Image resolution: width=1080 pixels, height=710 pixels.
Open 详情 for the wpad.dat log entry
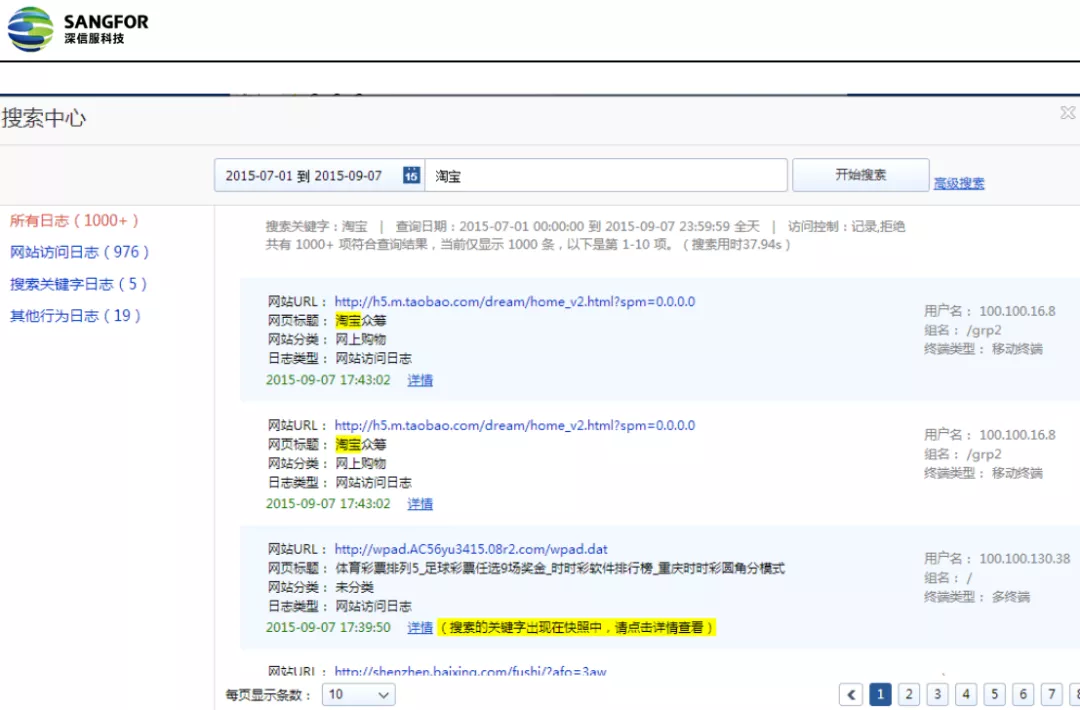pos(420,628)
